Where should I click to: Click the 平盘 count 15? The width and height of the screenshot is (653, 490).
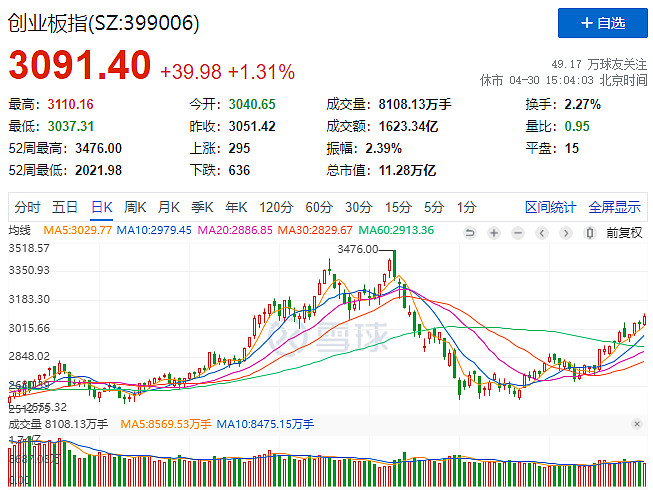tap(571, 148)
